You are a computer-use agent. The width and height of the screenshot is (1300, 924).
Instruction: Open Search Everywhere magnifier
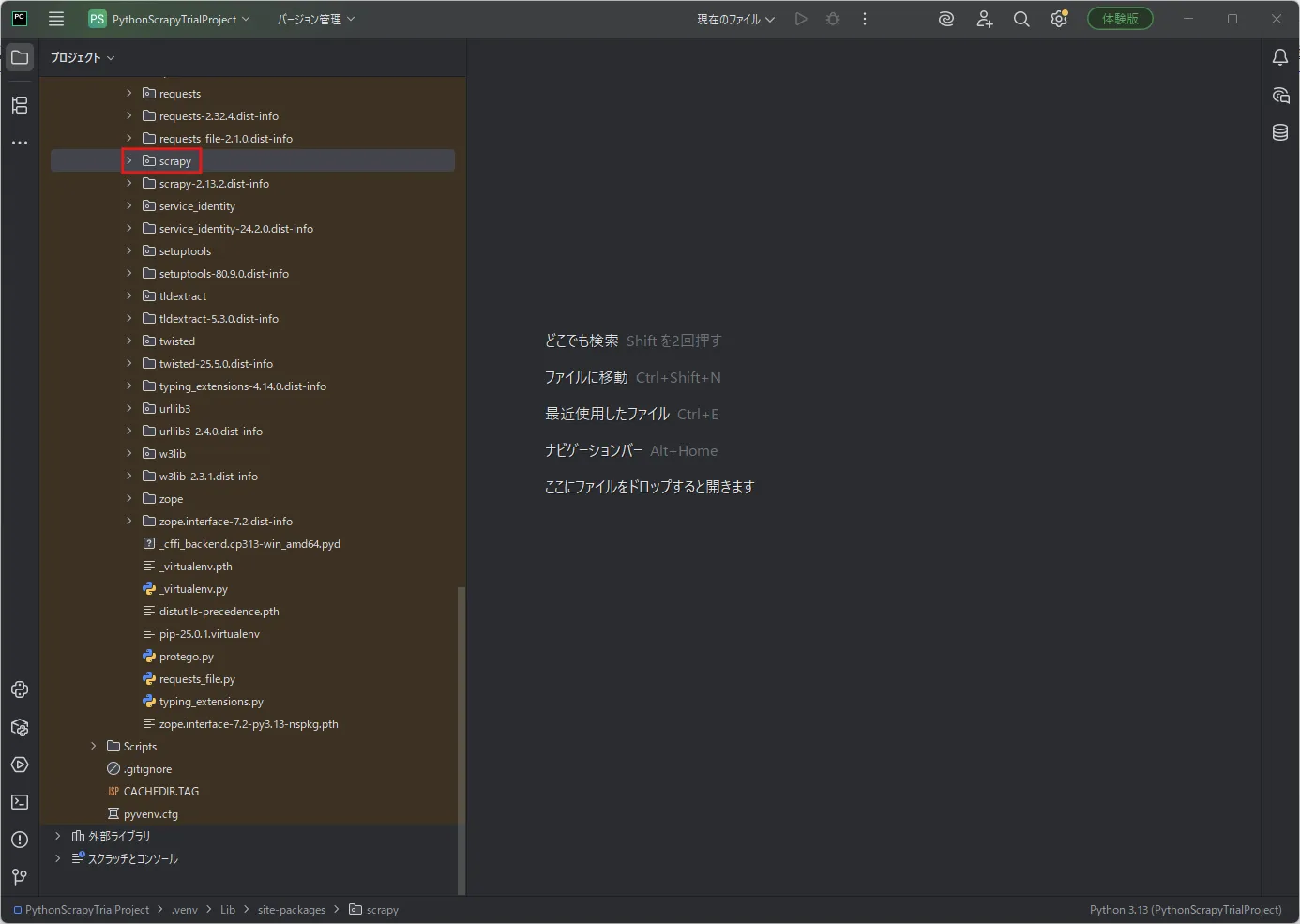pos(1021,19)
